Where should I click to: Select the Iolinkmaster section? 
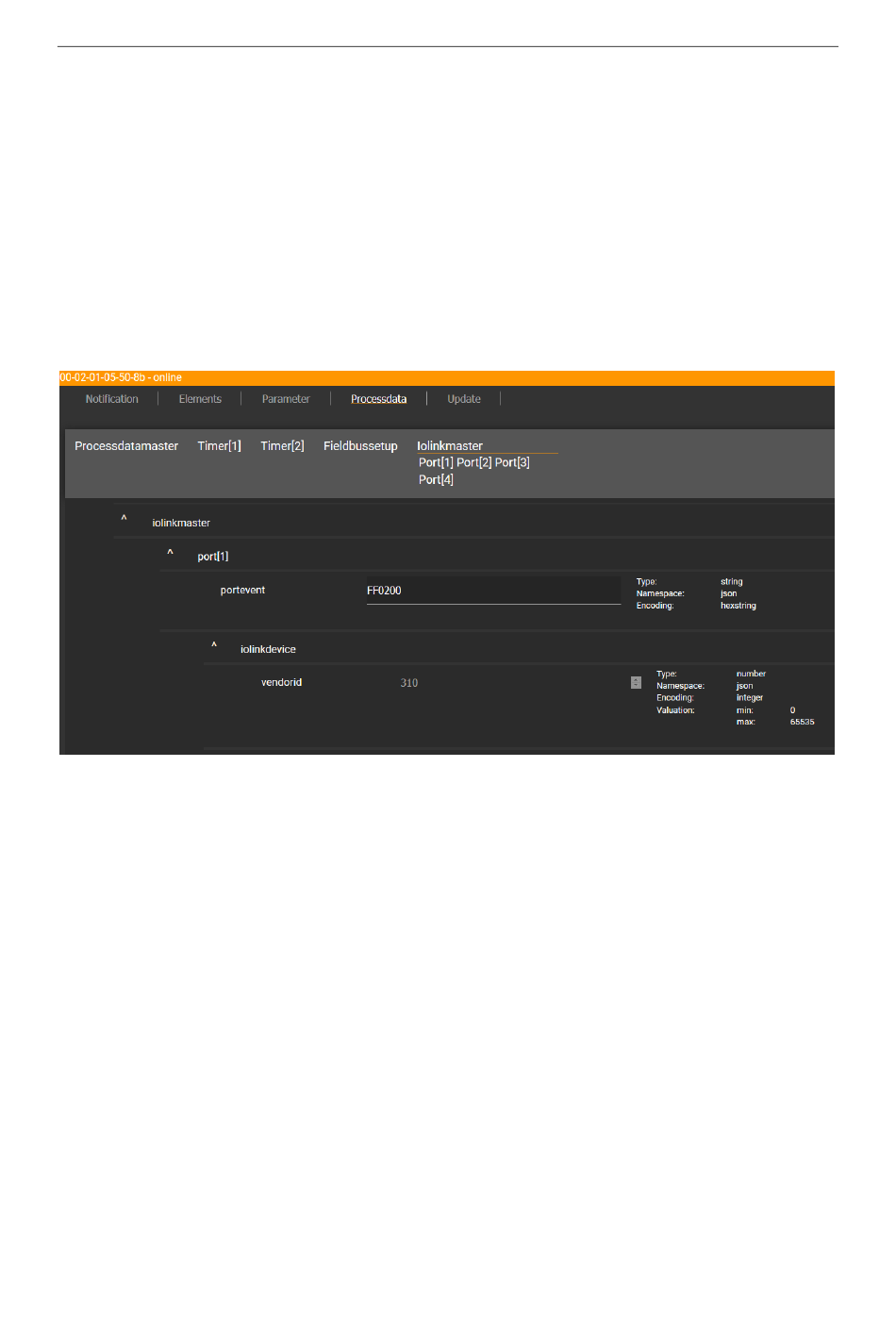[x=450, y=446]
